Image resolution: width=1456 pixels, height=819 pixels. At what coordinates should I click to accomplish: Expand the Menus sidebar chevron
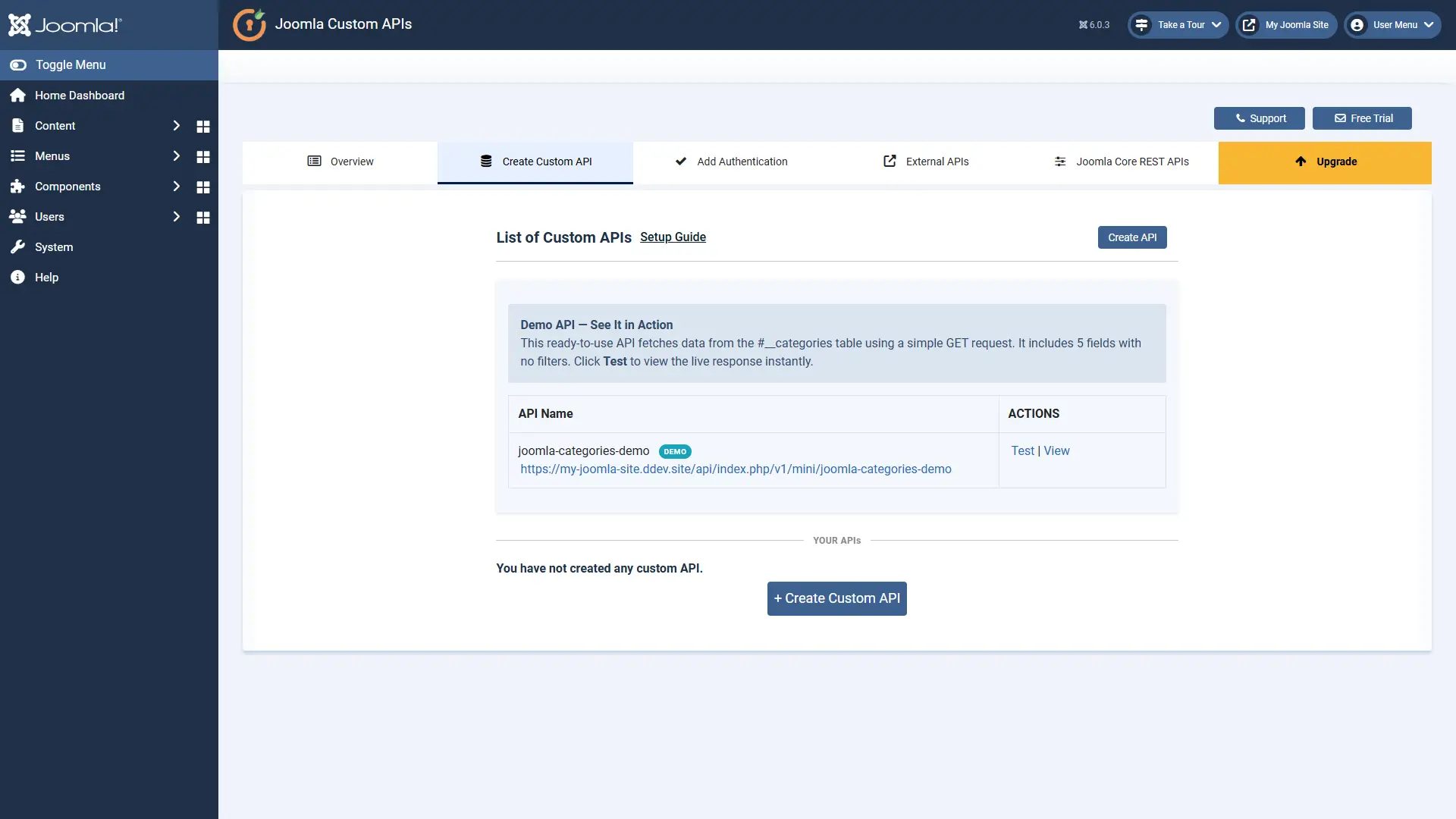click(x=176, y=155)
